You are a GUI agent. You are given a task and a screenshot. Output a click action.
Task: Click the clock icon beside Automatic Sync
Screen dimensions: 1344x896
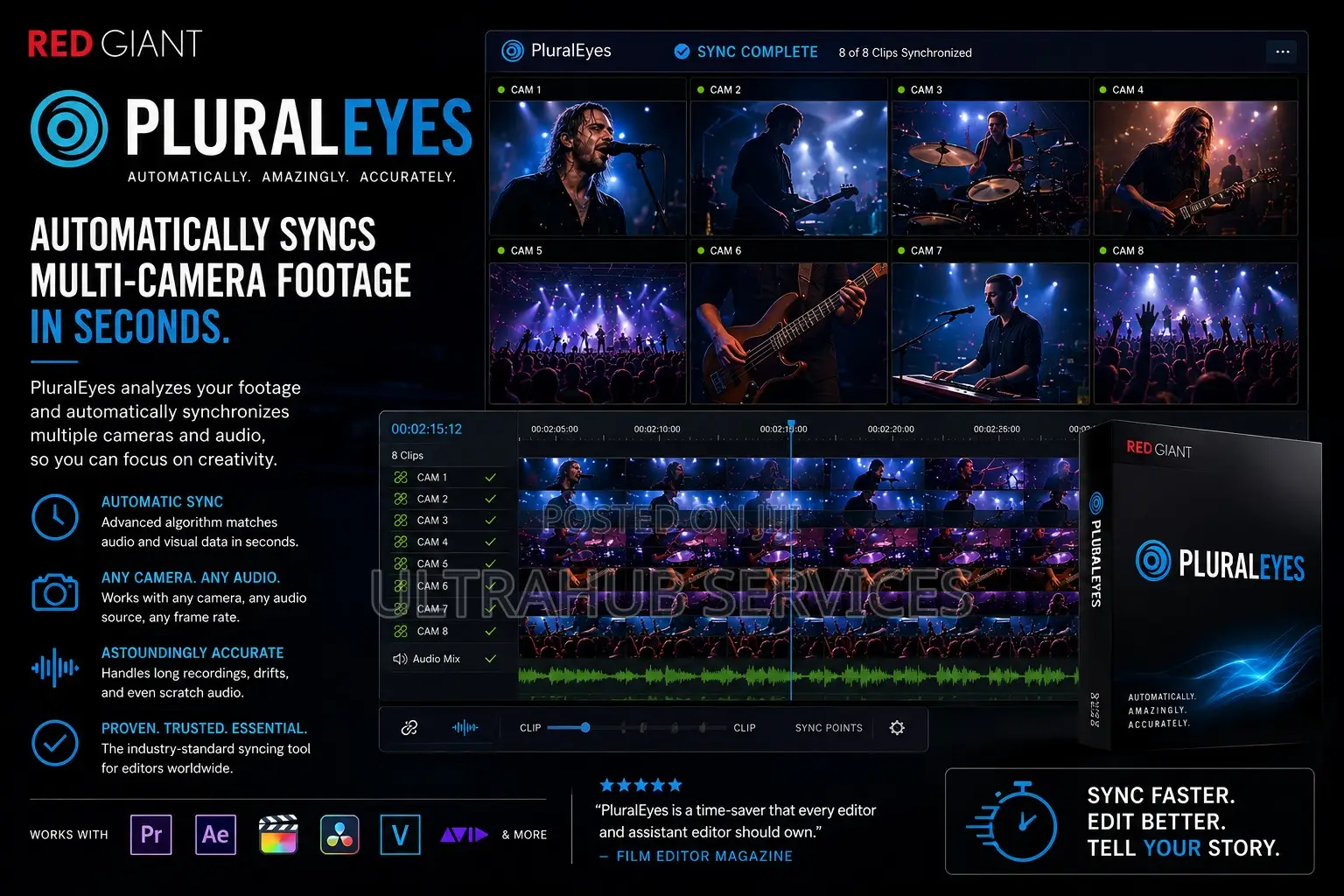tap(55, 517)
